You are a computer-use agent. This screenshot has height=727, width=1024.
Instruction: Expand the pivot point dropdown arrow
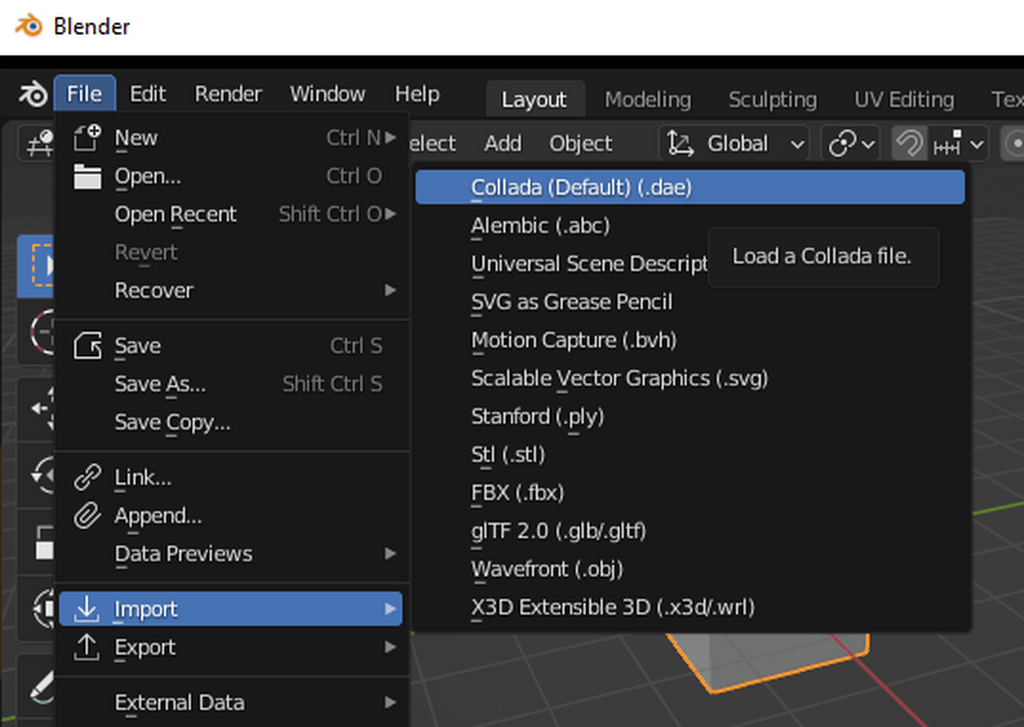pos(869,144)
